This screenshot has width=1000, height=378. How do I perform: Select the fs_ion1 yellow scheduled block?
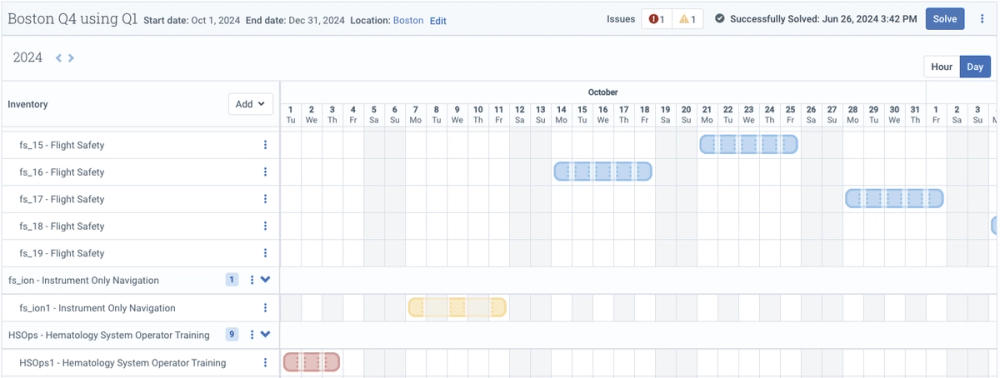click(x=457, y=307)
